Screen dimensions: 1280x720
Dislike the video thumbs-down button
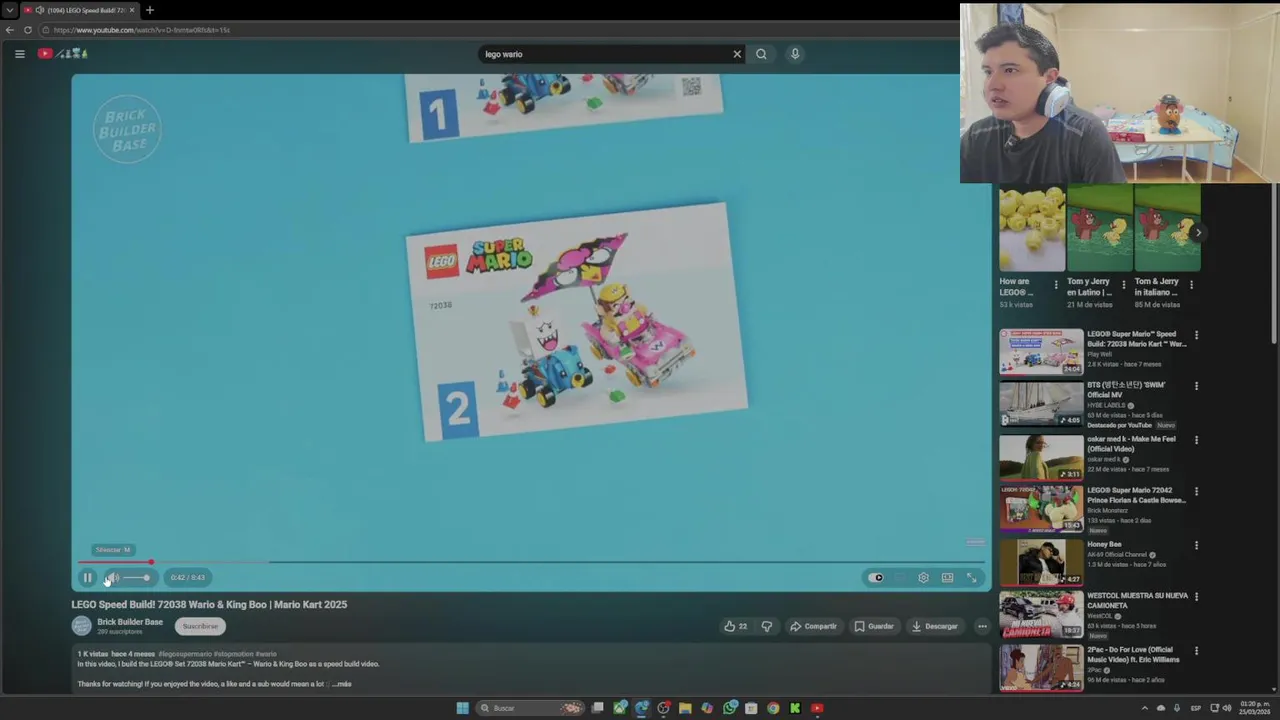click(x=767, y=626)
